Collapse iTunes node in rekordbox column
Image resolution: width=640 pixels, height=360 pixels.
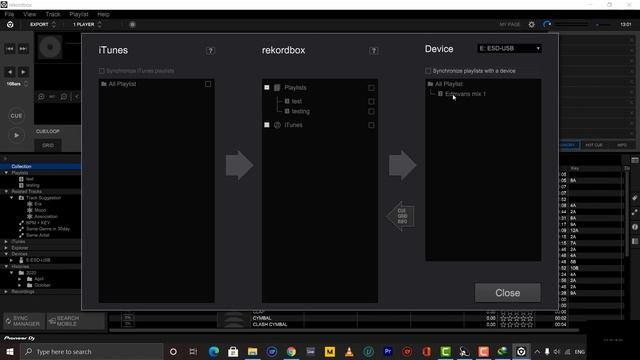point(267,125)
